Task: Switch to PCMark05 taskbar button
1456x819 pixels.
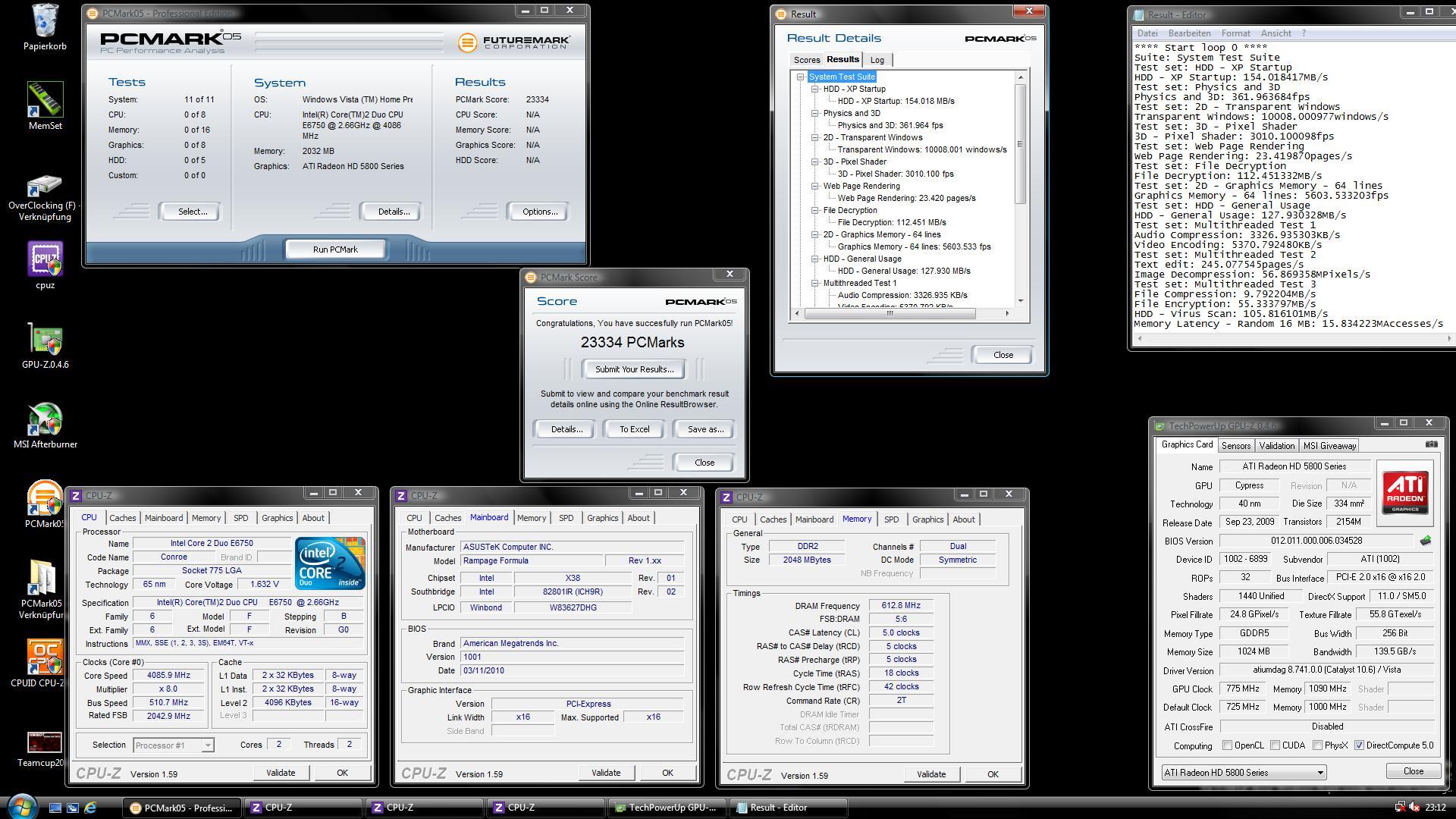Action: 181,808
